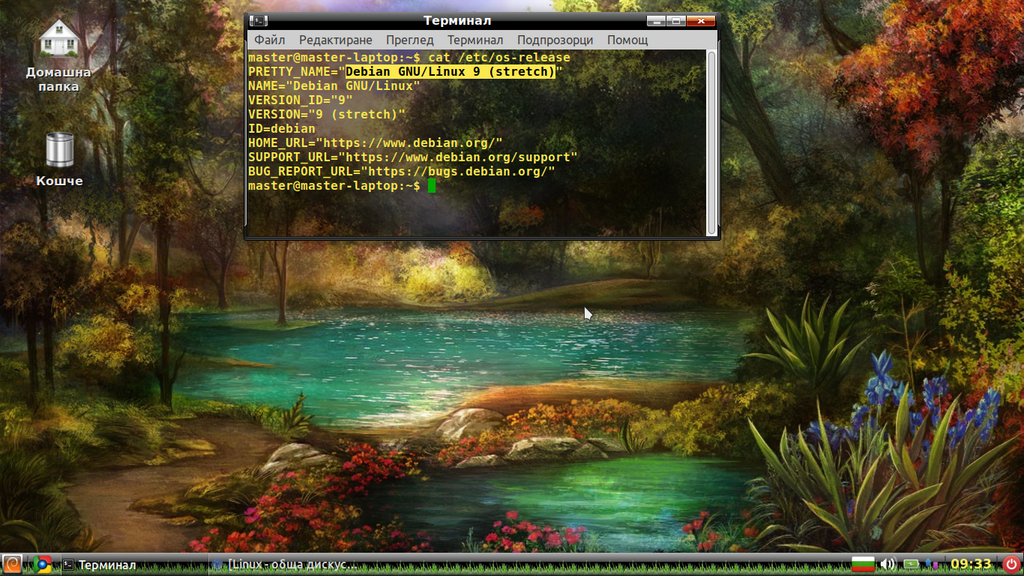This screenshot has height=576, width=1024.
Task: Click the terminal vertical scrollbar
Action: [x=712, y=142]
